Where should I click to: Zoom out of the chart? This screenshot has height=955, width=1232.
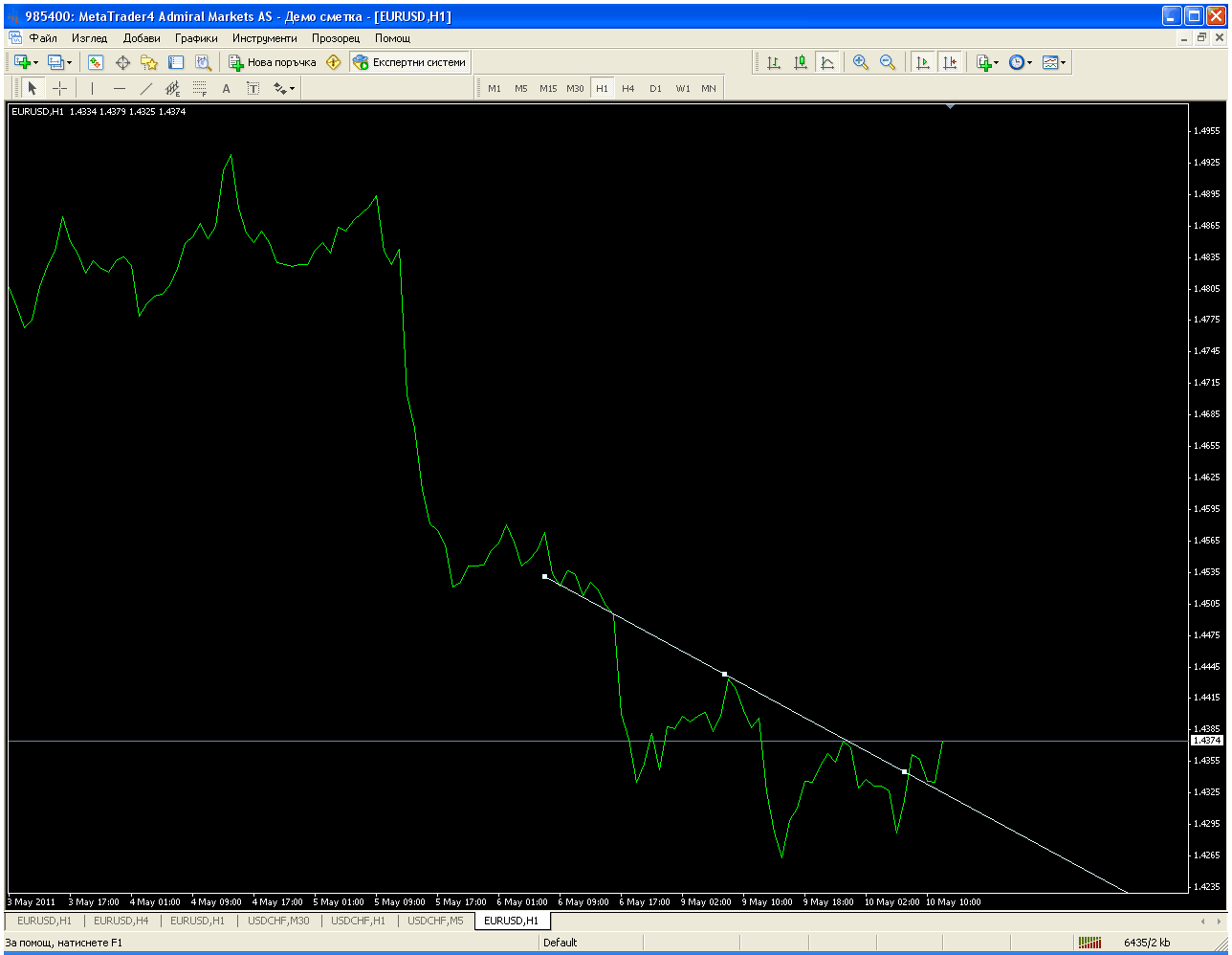pos(888,62)
